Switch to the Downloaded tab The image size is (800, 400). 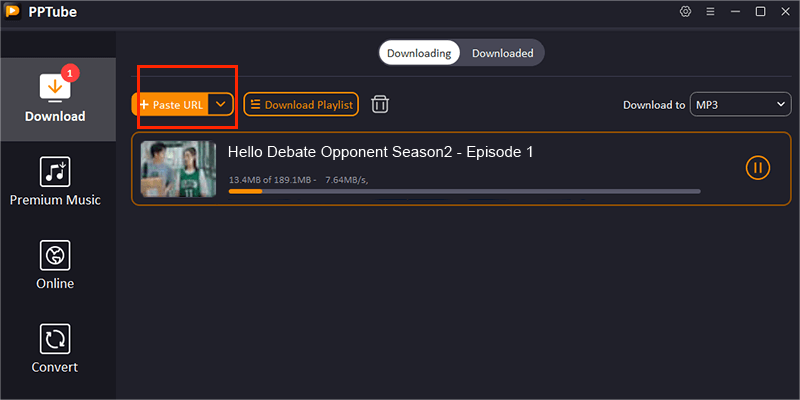point(502,53)
